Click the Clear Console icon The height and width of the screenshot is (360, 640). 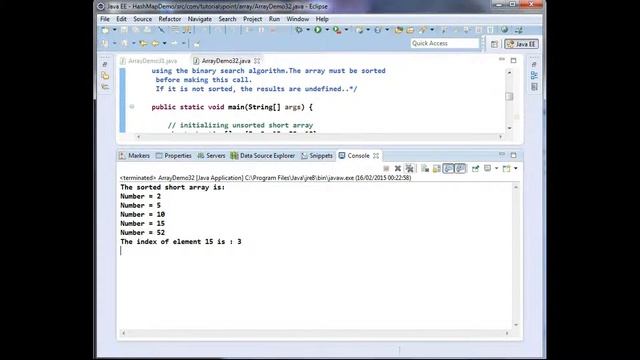[425, 169]
